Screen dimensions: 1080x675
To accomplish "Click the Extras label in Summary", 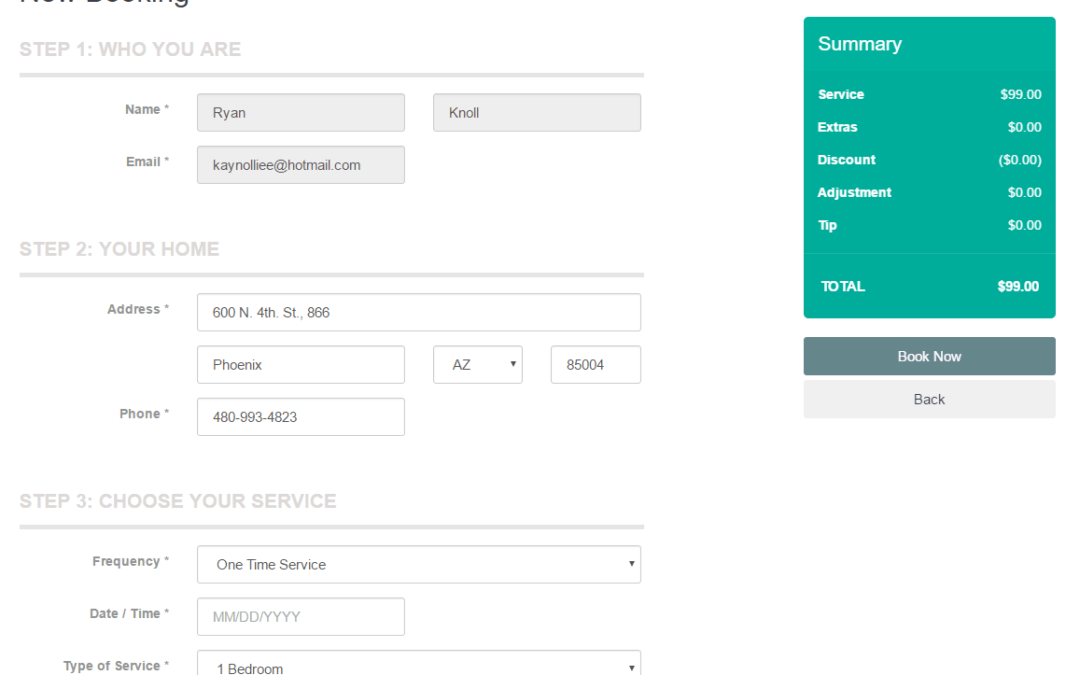I will [x=838, y=127].
